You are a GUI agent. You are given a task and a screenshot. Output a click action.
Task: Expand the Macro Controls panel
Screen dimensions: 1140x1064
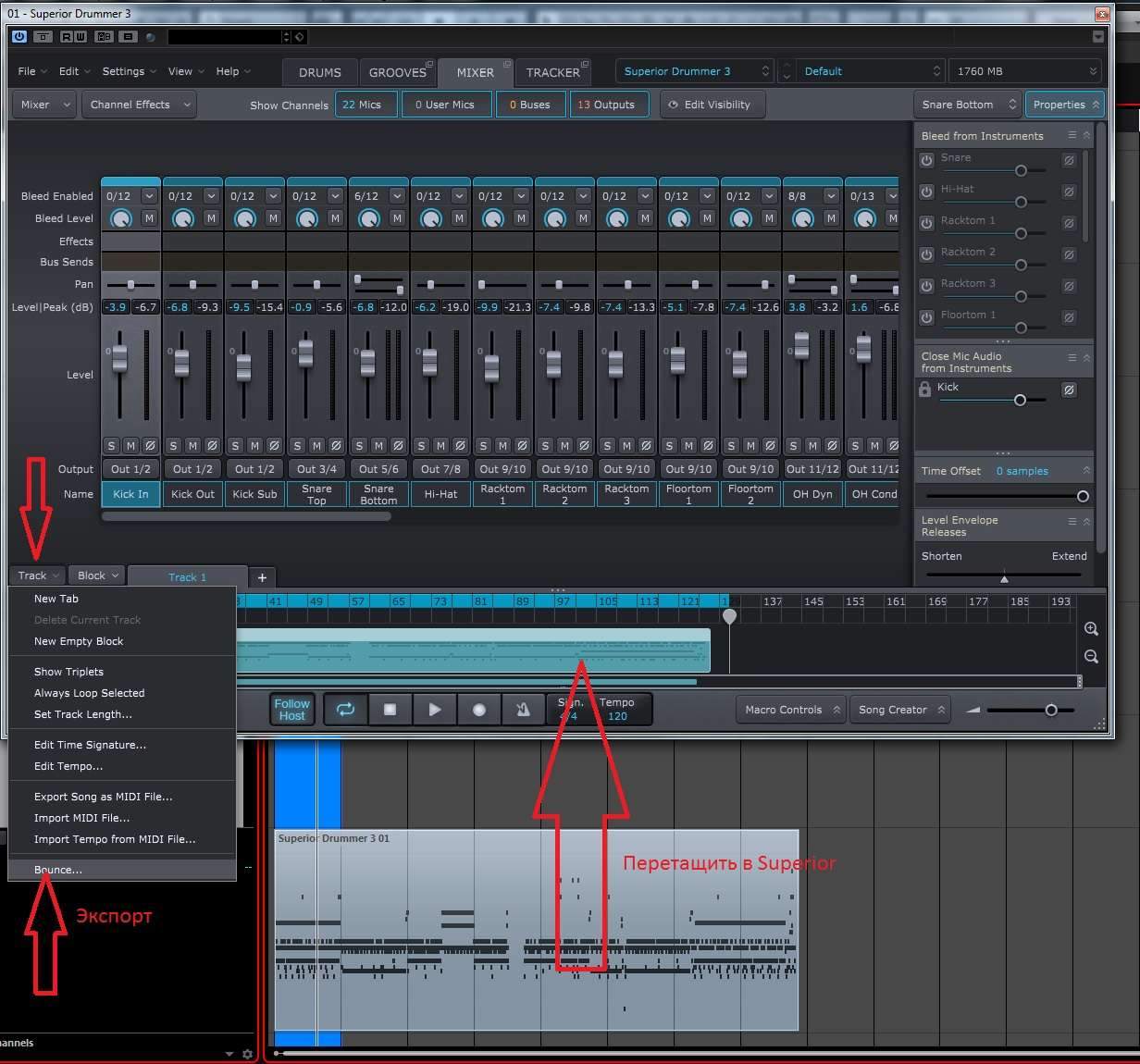click(792, 710)
